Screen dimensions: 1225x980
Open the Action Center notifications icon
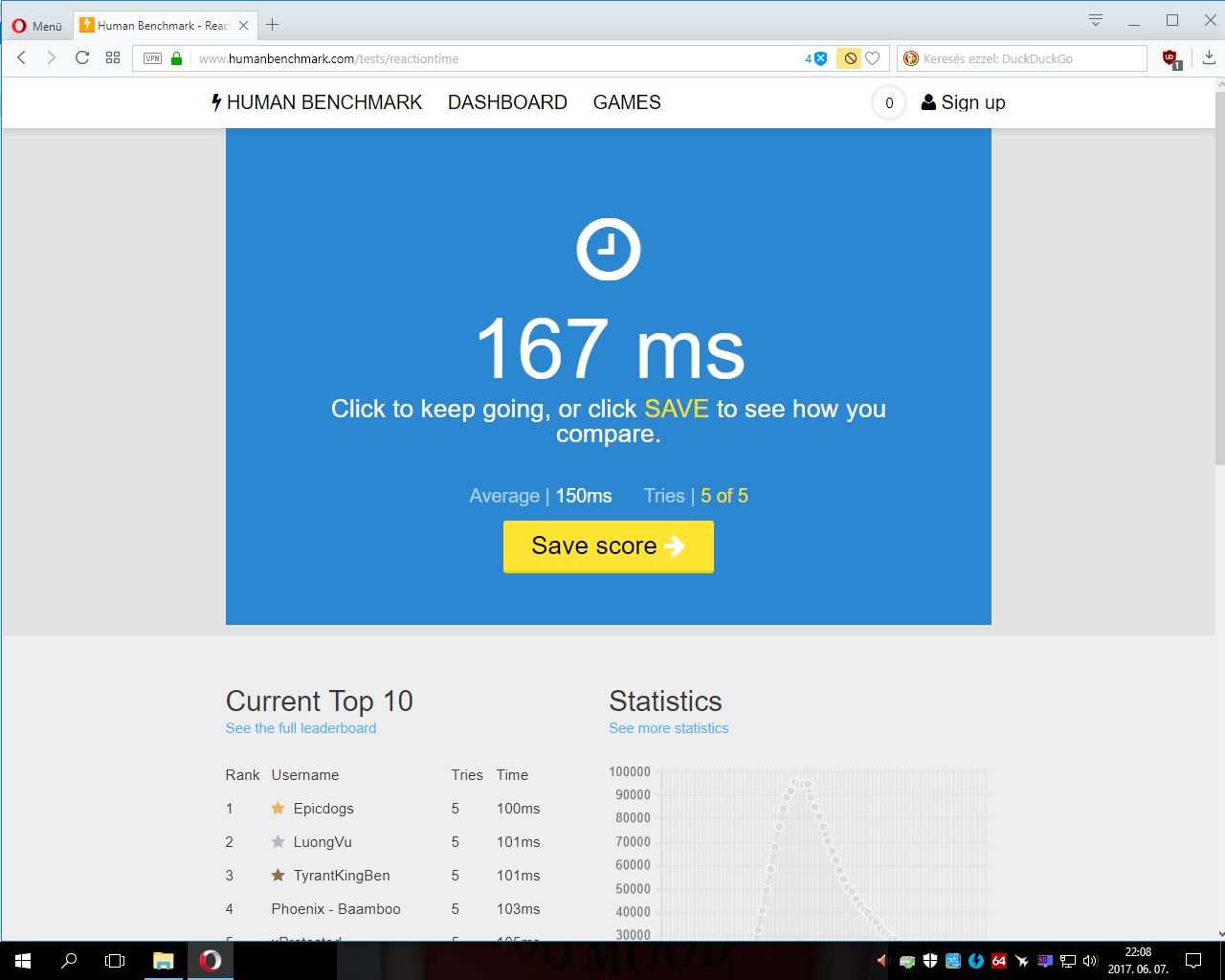(1193, 961)
